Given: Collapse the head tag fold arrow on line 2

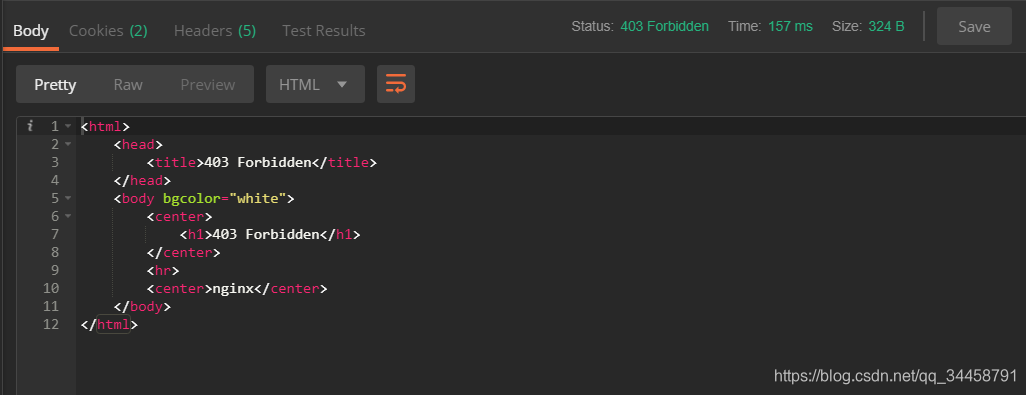Looking at the screenshot, I should click(x=68, y=144).
